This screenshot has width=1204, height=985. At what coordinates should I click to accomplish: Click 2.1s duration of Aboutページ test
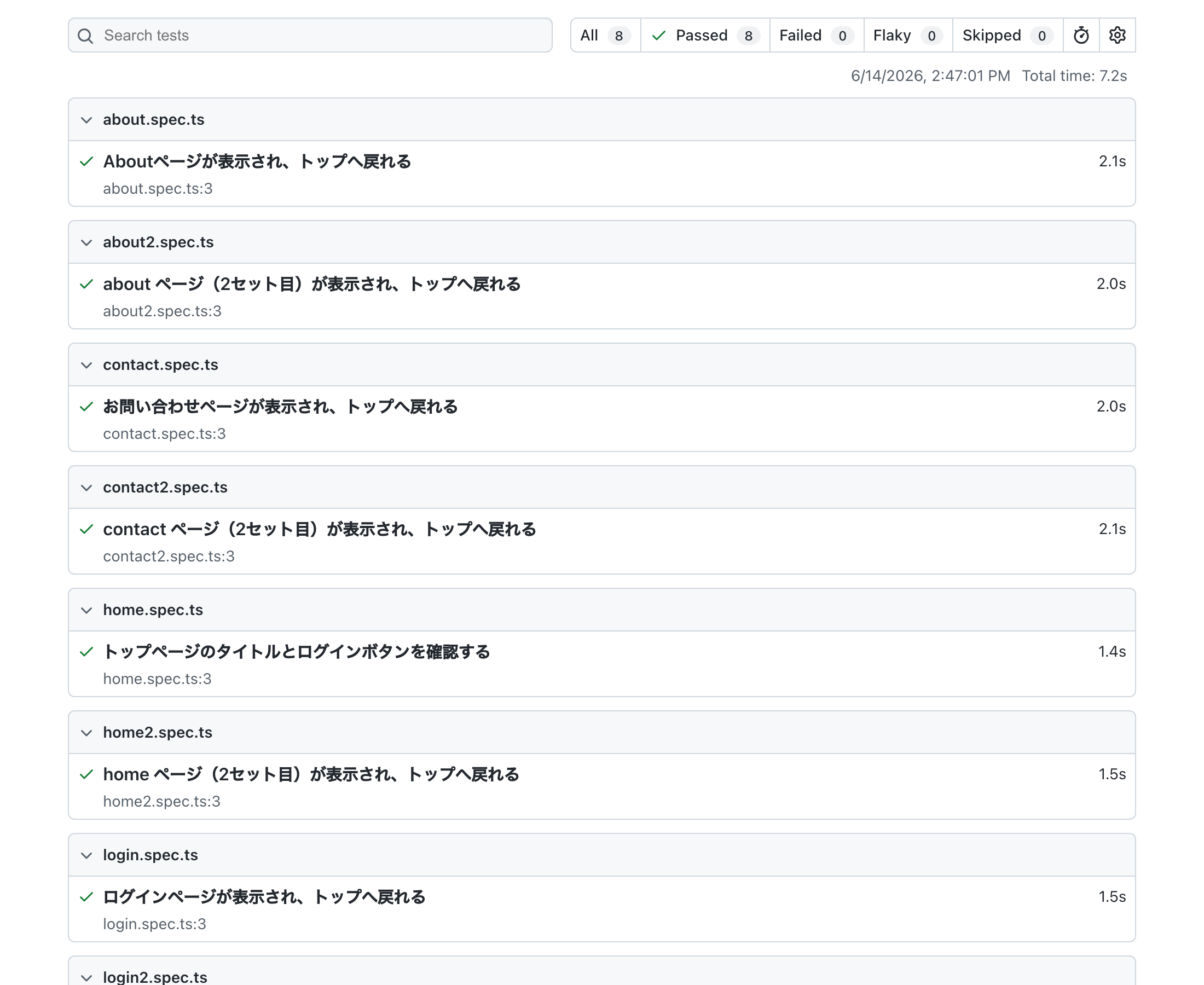(x=1112, y=161)
